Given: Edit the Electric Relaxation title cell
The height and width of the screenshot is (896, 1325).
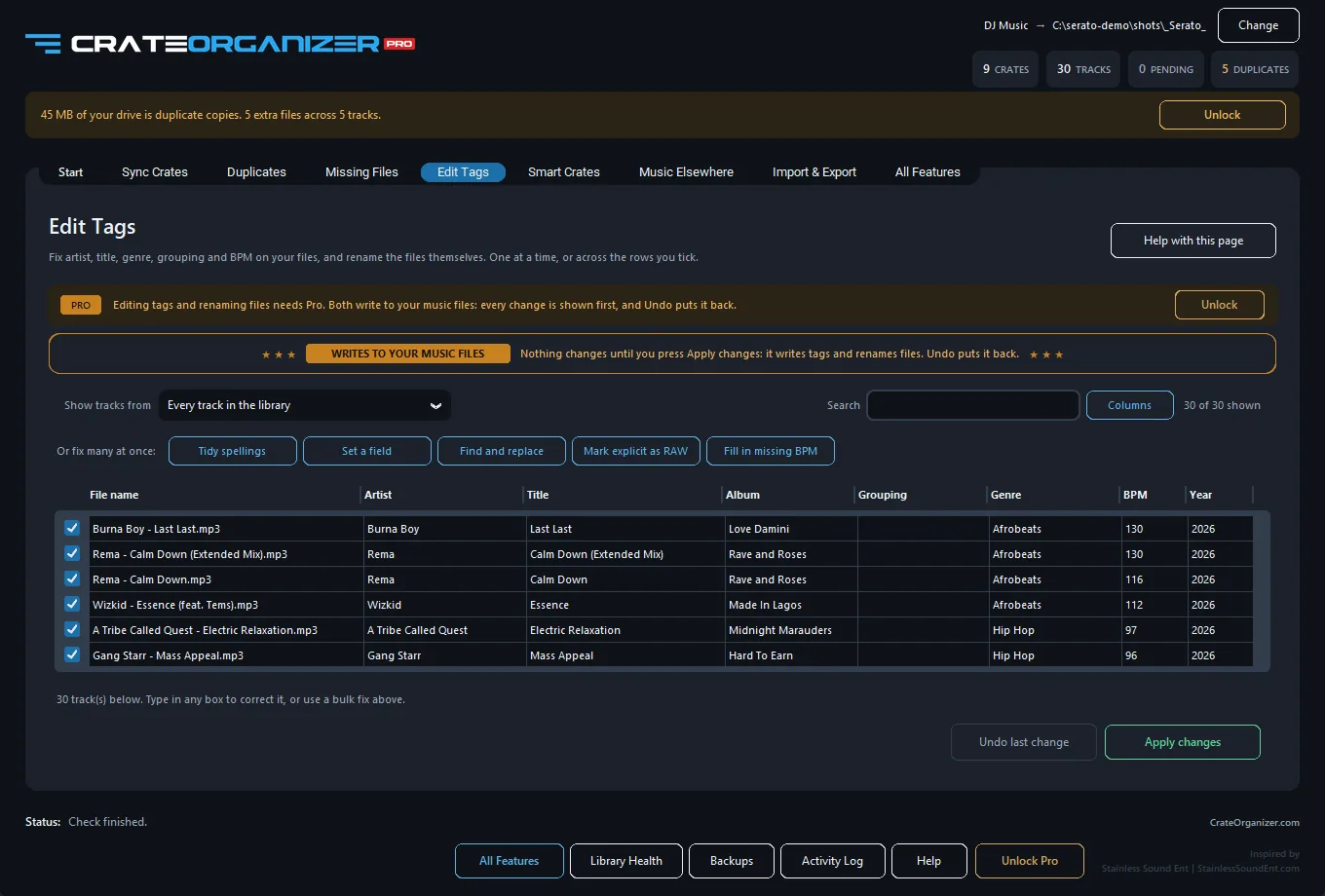Looking at the screenshot, I should pos(624,630).
